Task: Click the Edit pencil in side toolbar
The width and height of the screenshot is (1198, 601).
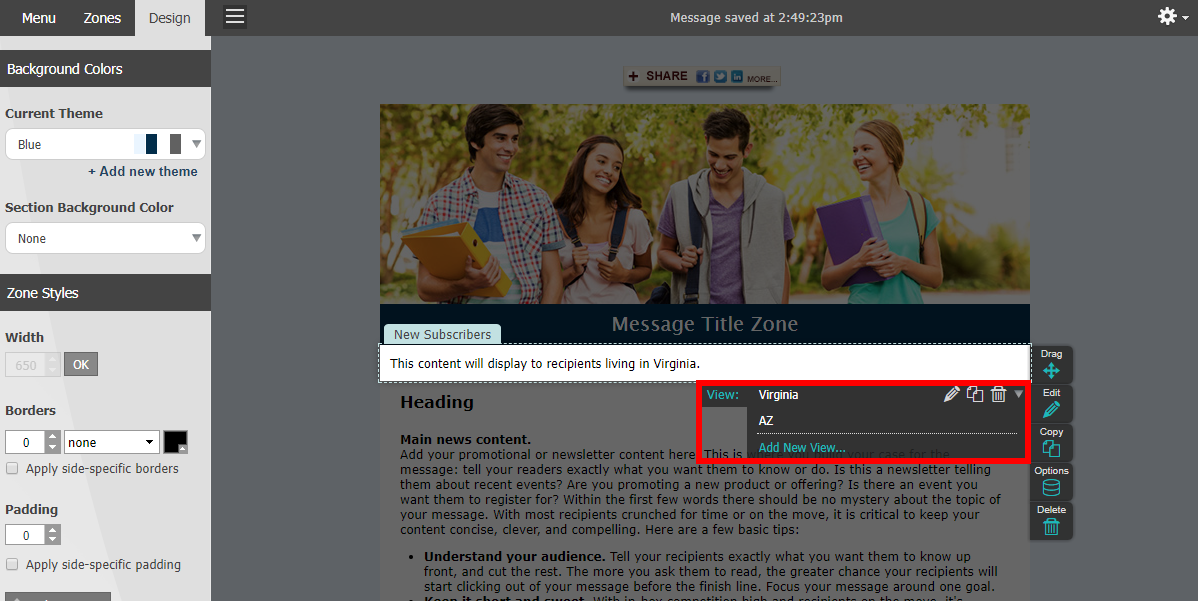Action: click(1051, 403)
